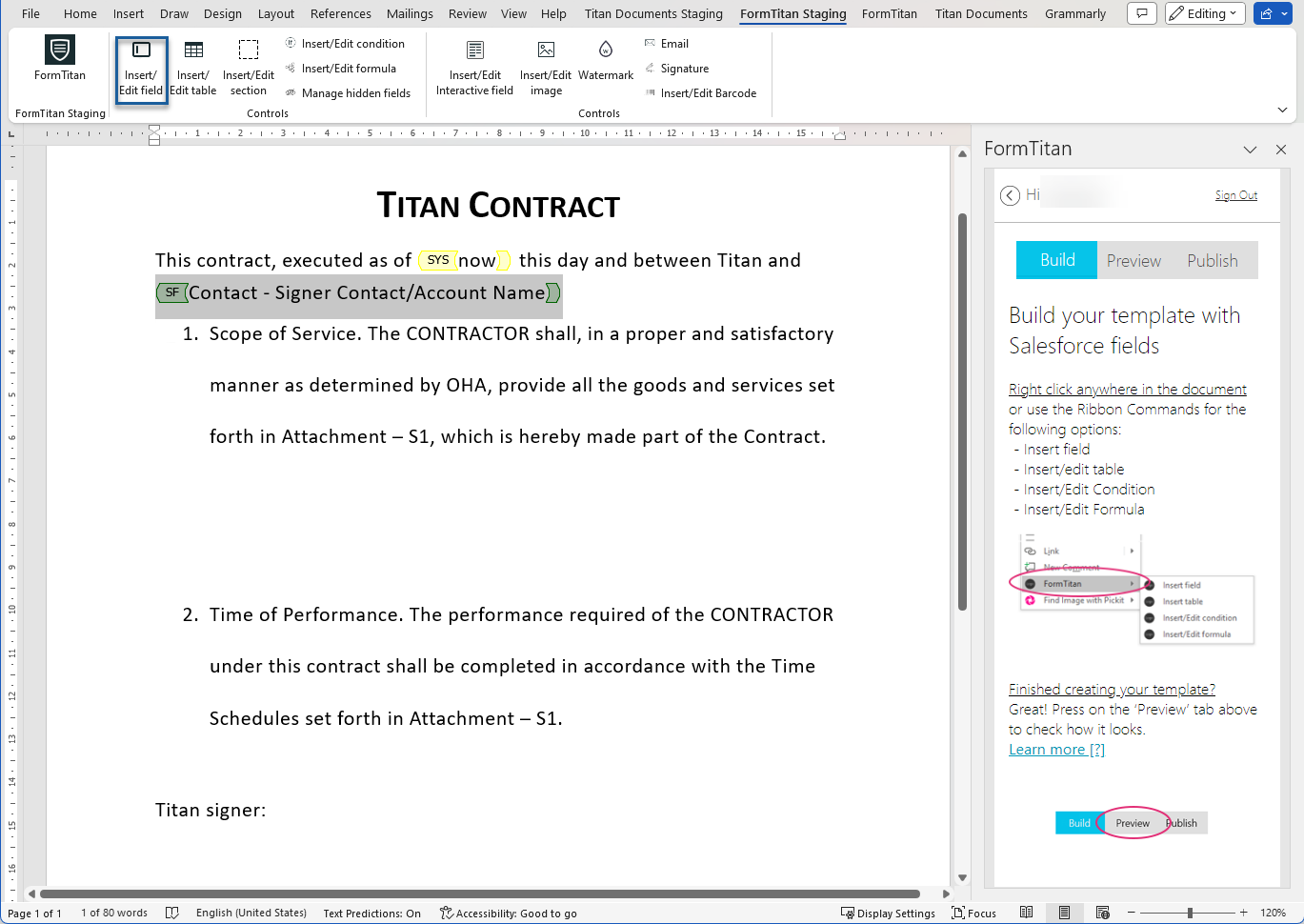Open the Editing mode dropdown
The width and height of the screenshot is (1304, 924).
click(x=1205, y=13)
